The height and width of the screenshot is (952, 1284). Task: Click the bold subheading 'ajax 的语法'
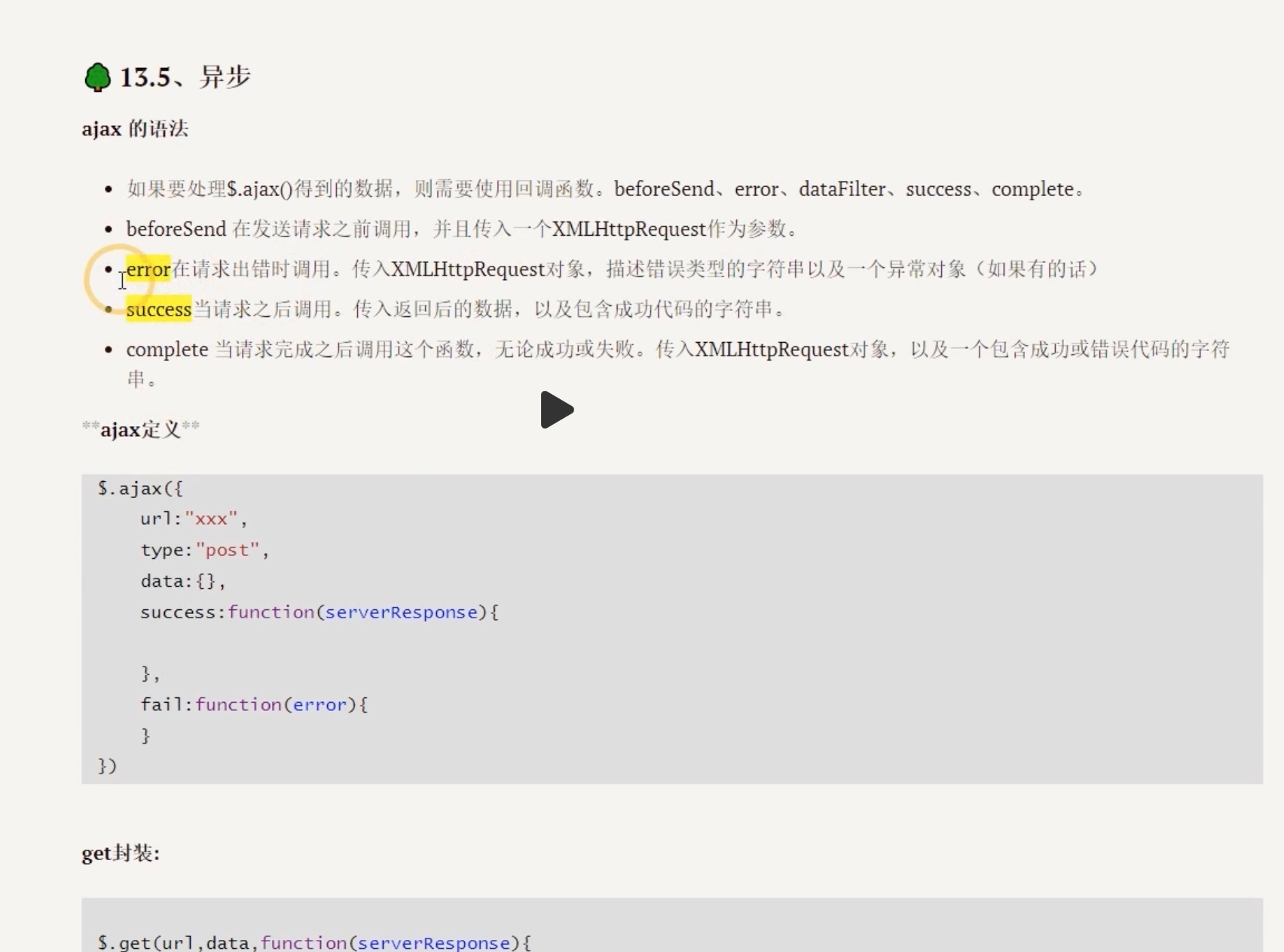[135, 129]
